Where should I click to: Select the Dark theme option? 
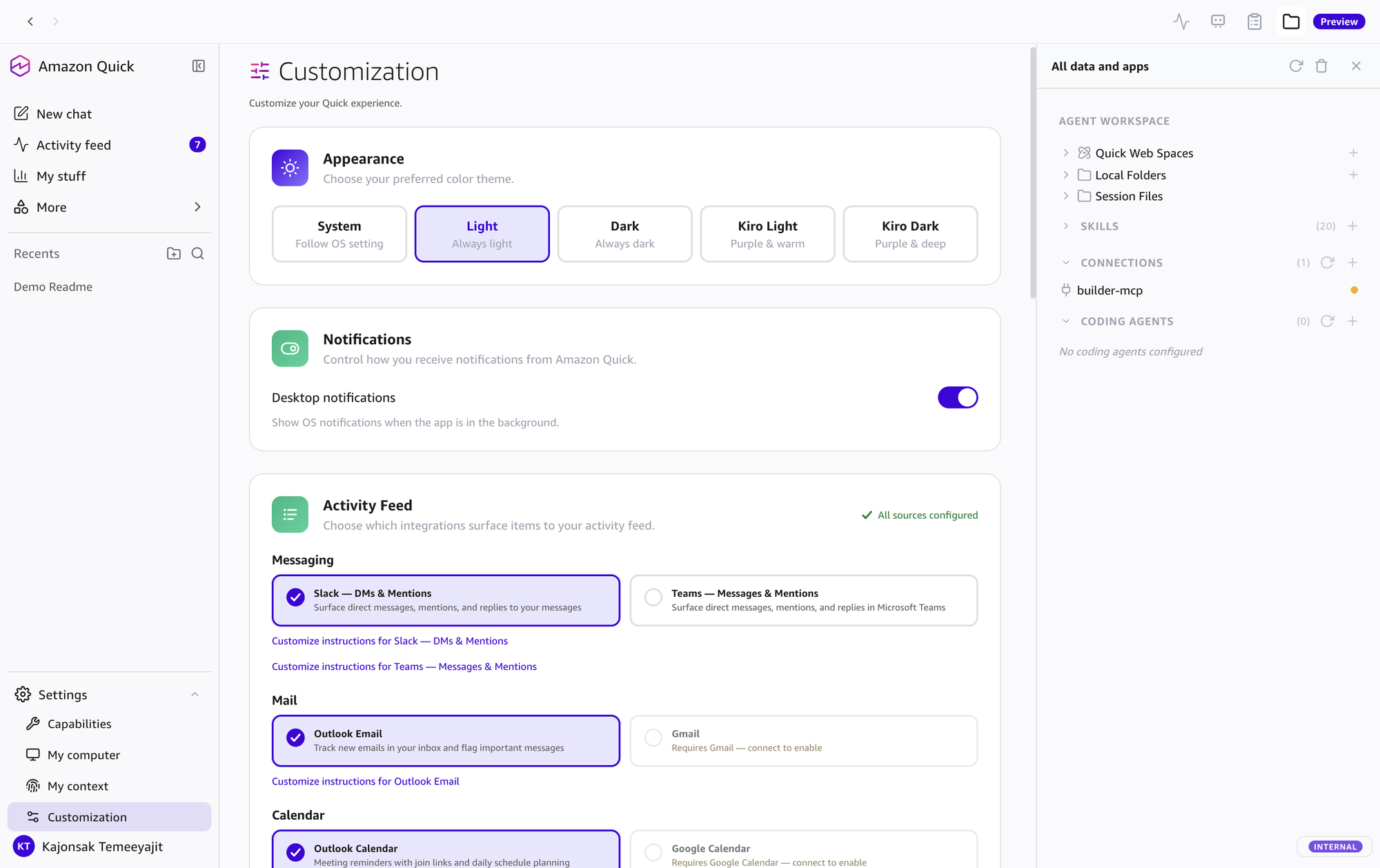click(x=624, y=234)
